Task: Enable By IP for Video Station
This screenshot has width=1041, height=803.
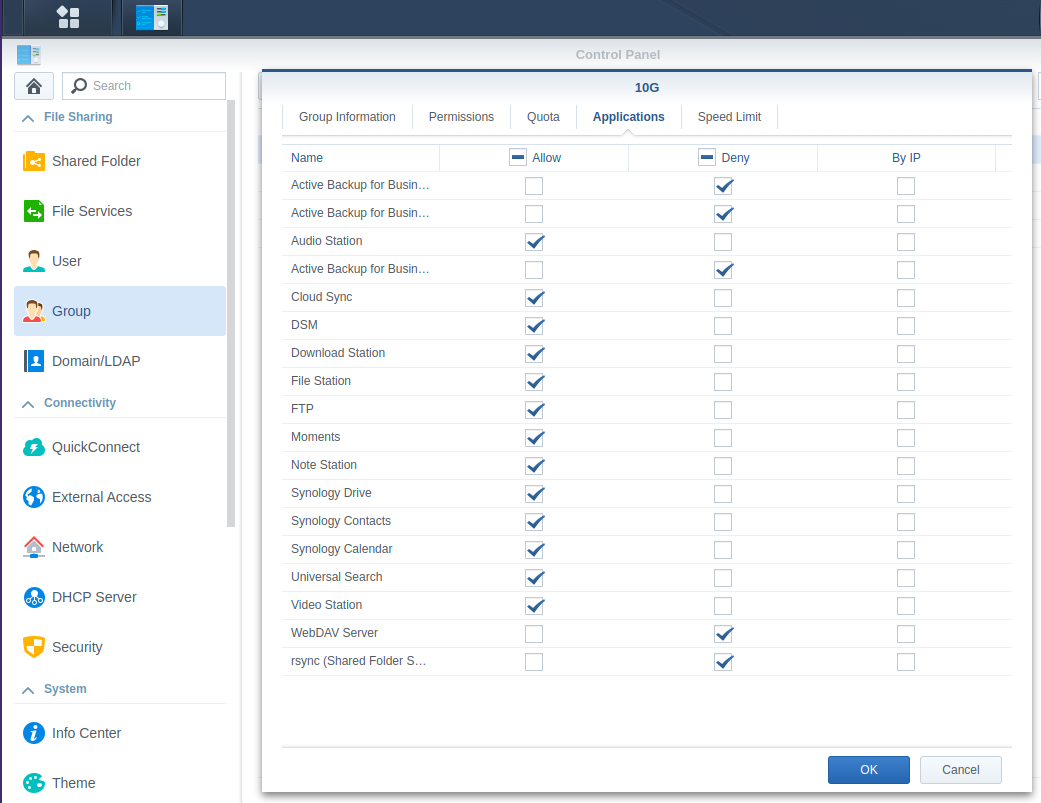Action: pyautogui.click(x=906, y=606)
